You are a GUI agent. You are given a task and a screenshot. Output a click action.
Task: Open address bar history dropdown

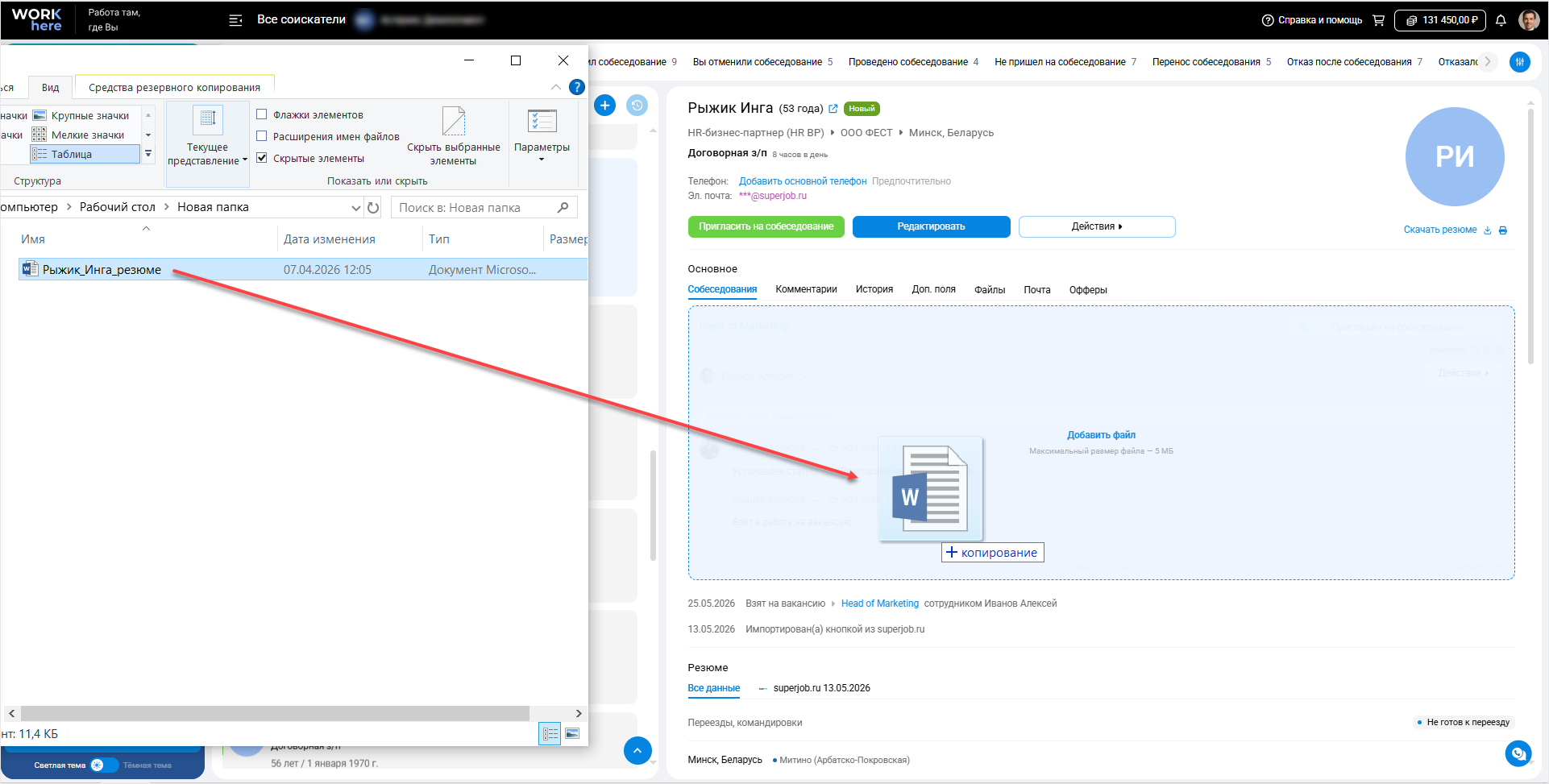pos(355,208)
